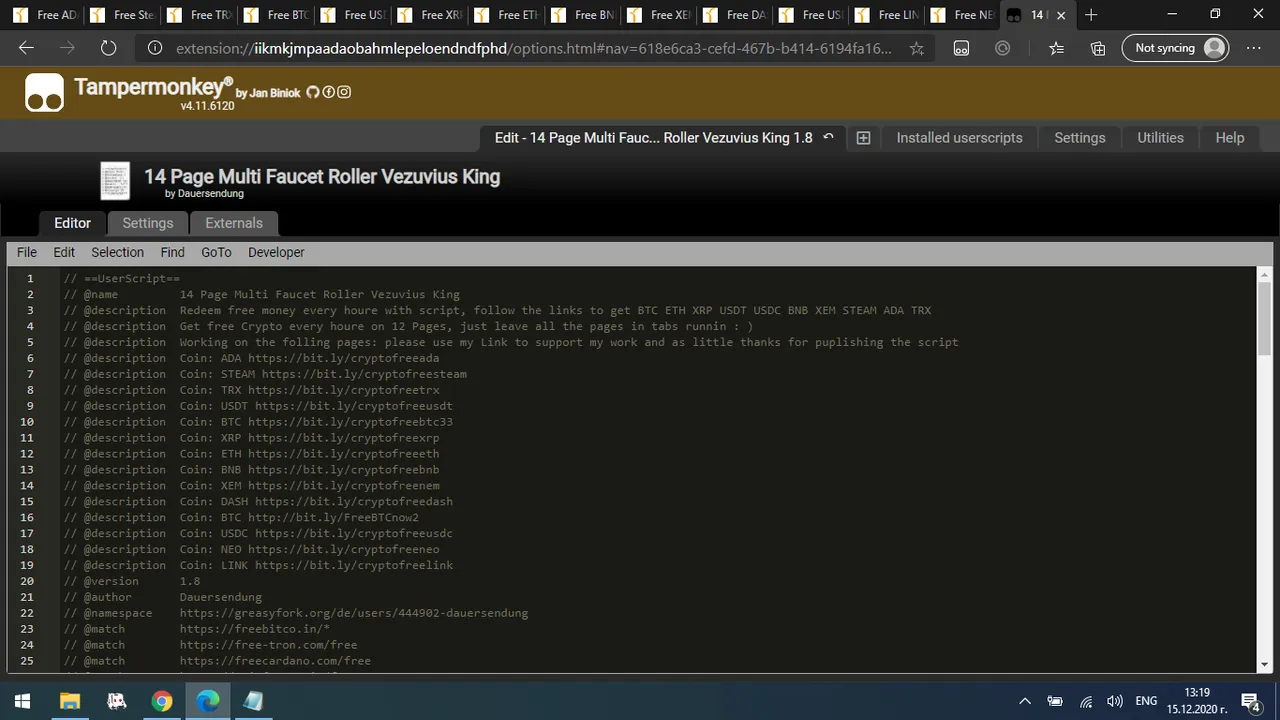The image size is (1280, 720).
Task: Open the GitHub icon beside Jan Biniok
Action: coord(312,92)
